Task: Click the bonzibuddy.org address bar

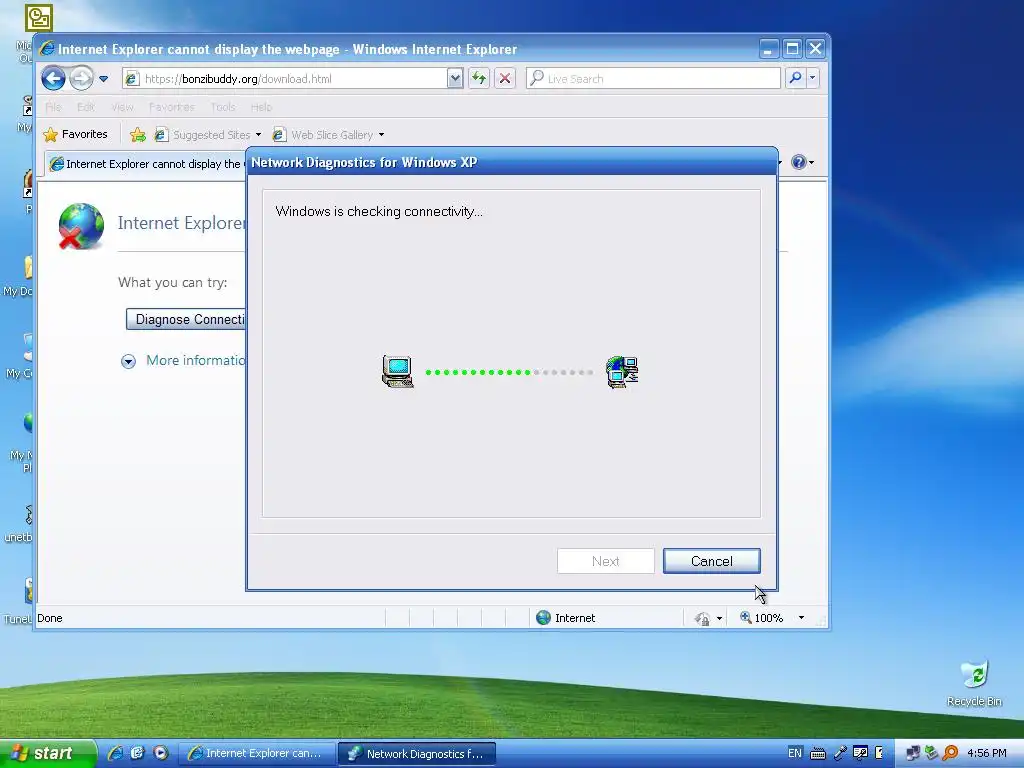Action: 285,78
